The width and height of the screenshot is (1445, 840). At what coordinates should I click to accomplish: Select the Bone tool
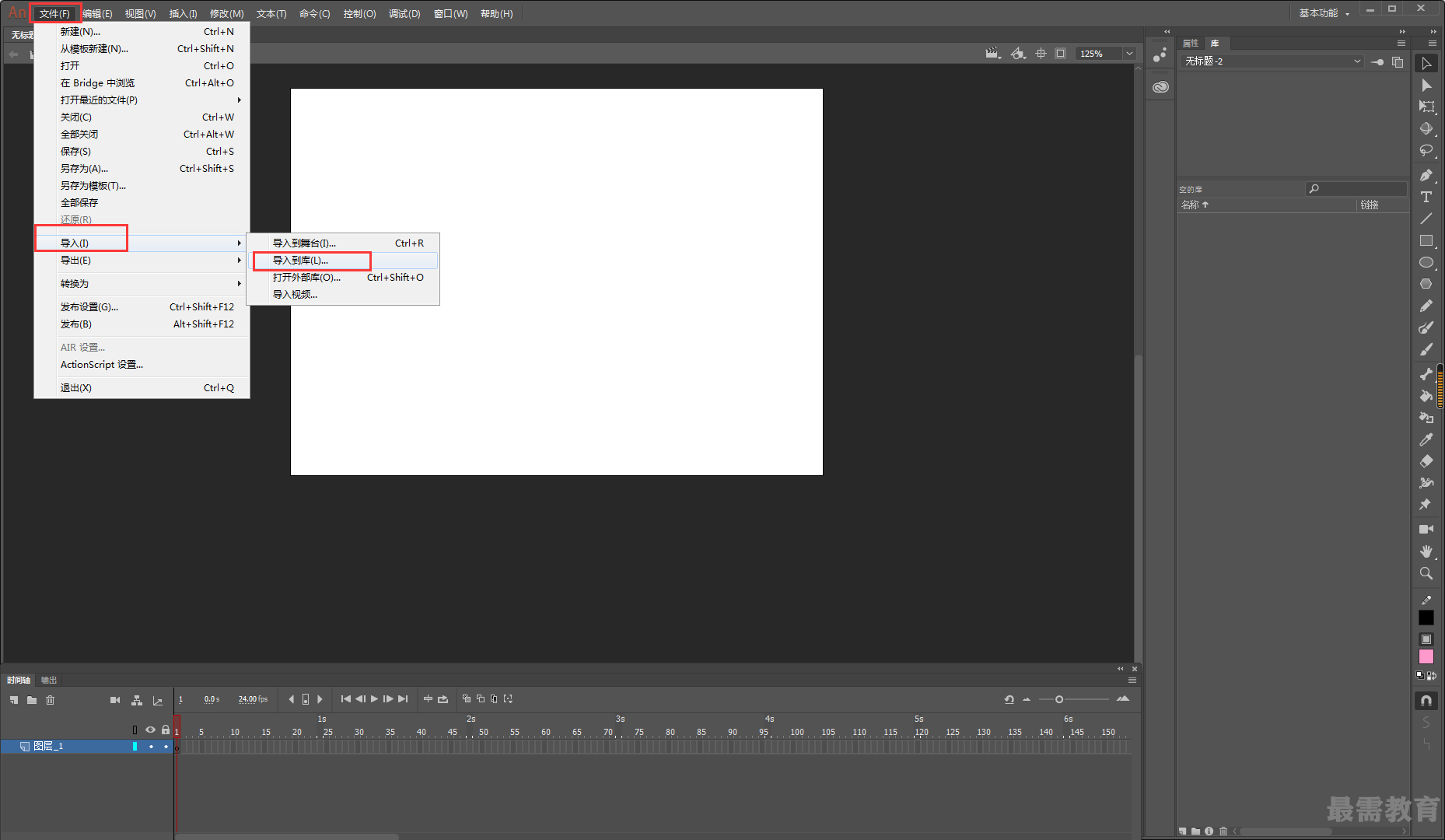click(1426, 374)
